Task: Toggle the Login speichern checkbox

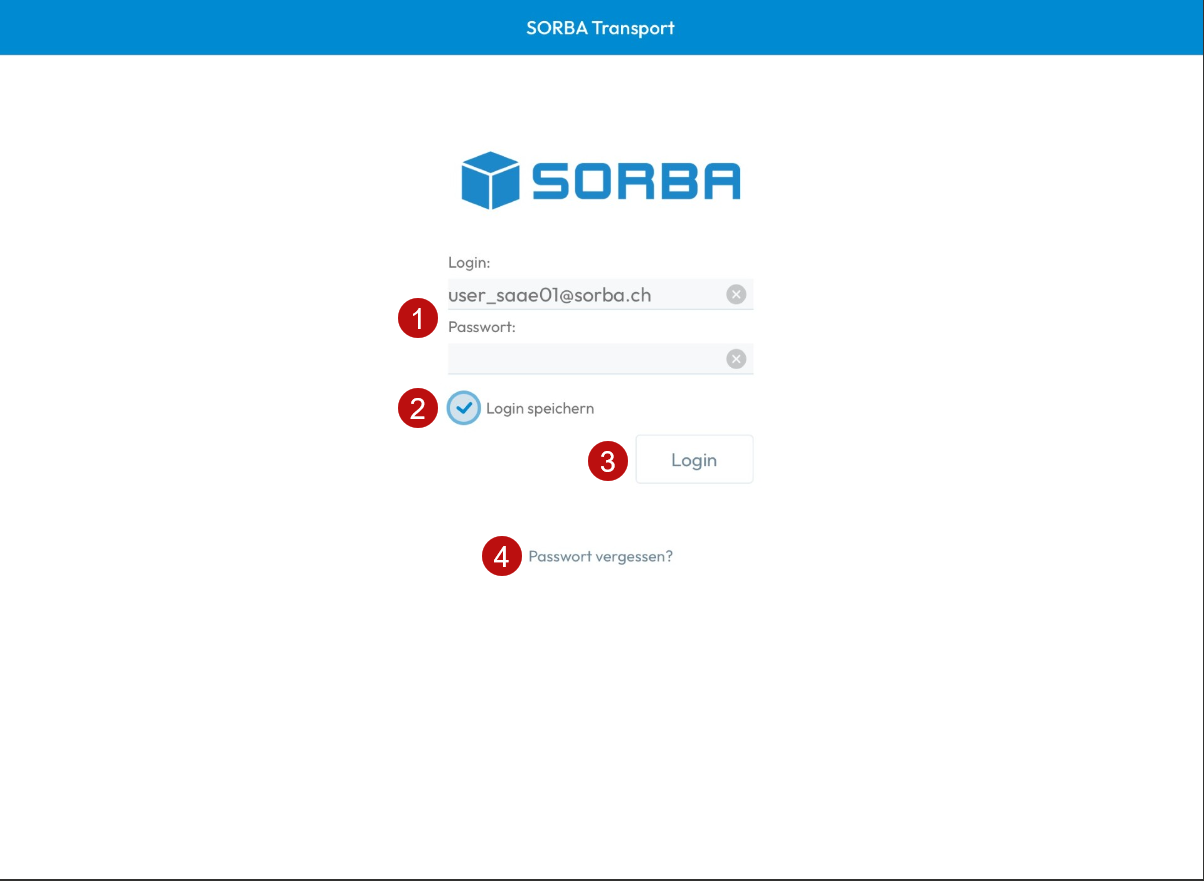Action: tap(464, 408)
